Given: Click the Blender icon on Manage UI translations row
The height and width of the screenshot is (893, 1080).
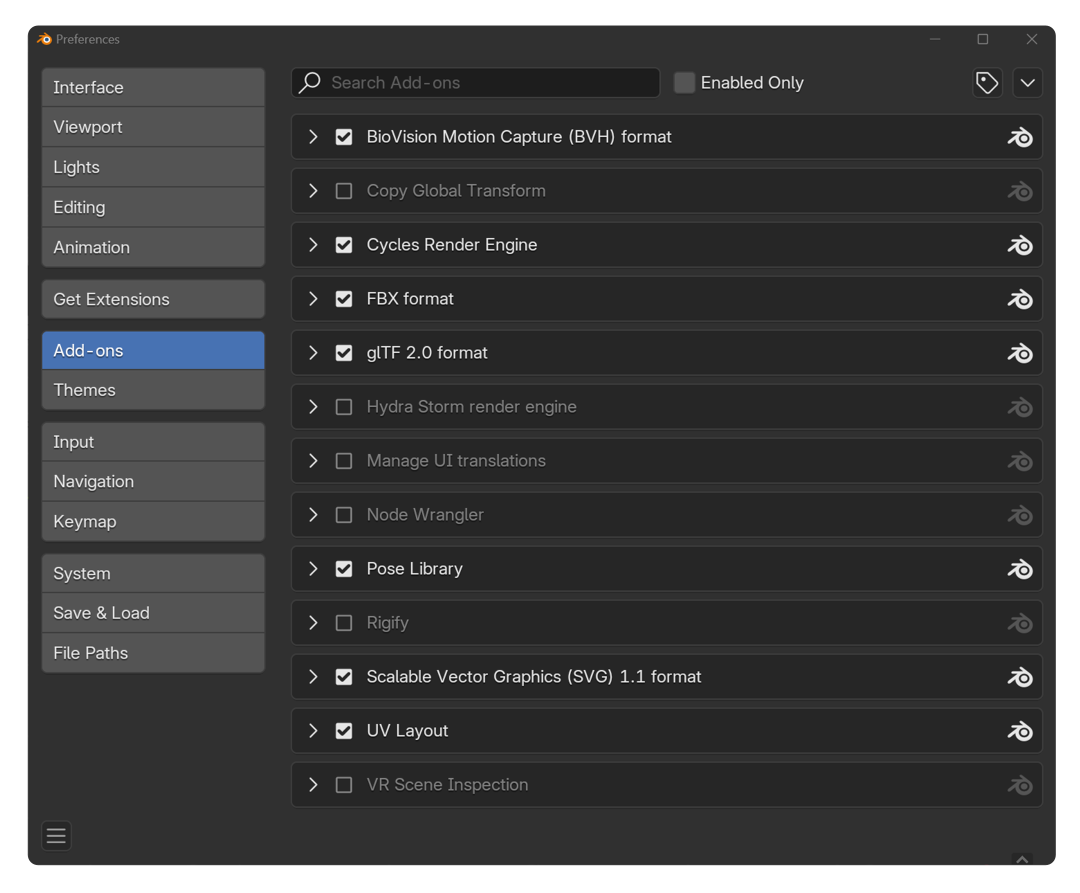Looking at the screenshot, I should click(x=1020, y=461).
